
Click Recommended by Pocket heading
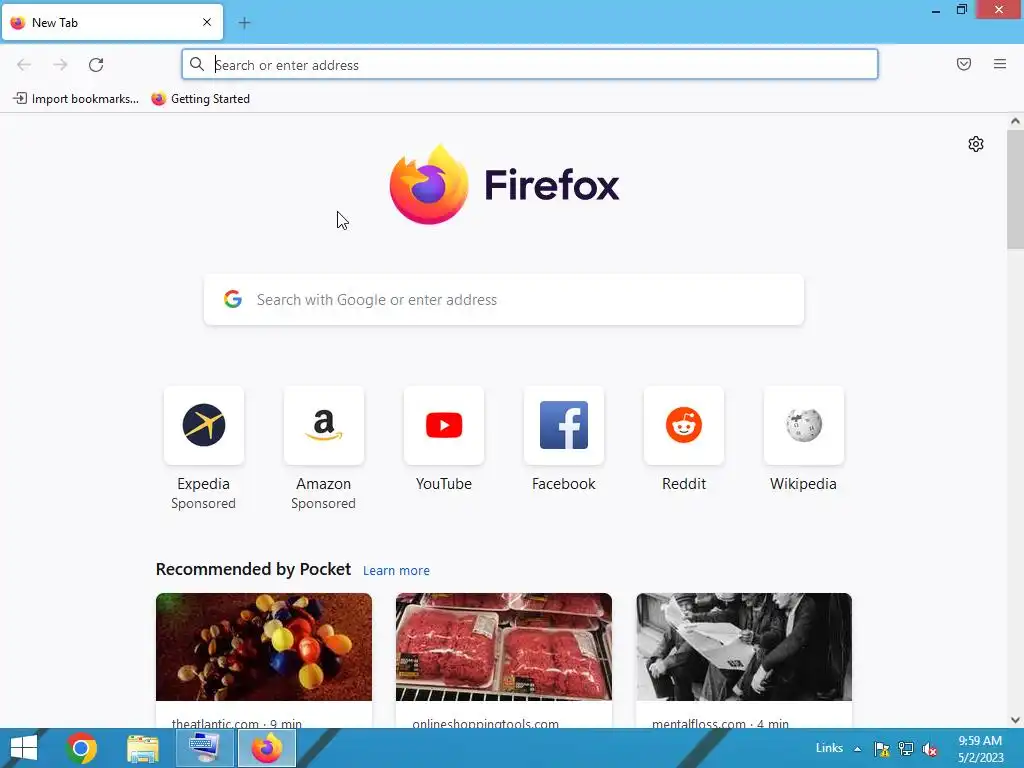click(x=253, y=569)
